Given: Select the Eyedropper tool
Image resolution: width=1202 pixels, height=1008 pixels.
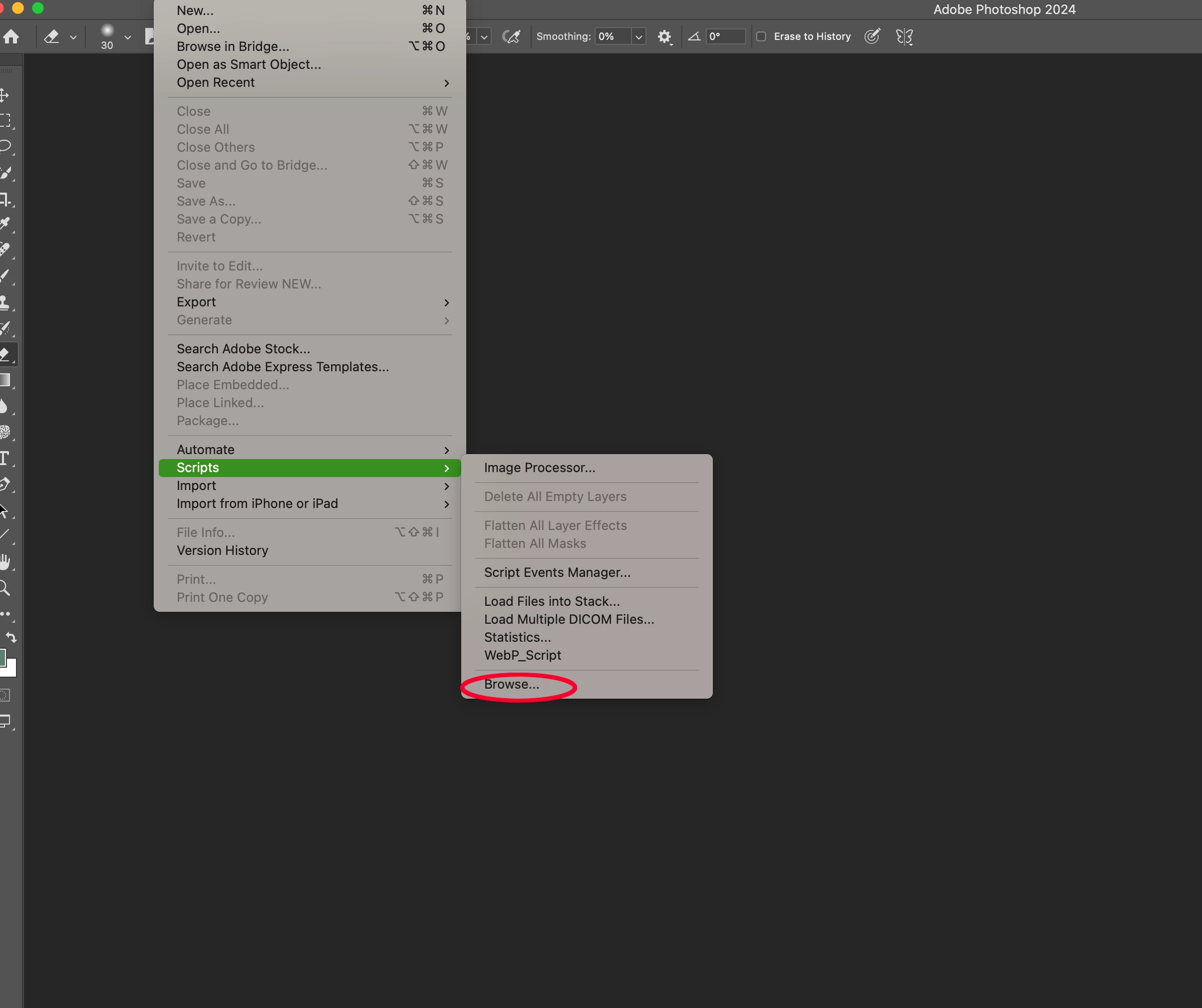Looking at the screenshot, I should point(5,224).
